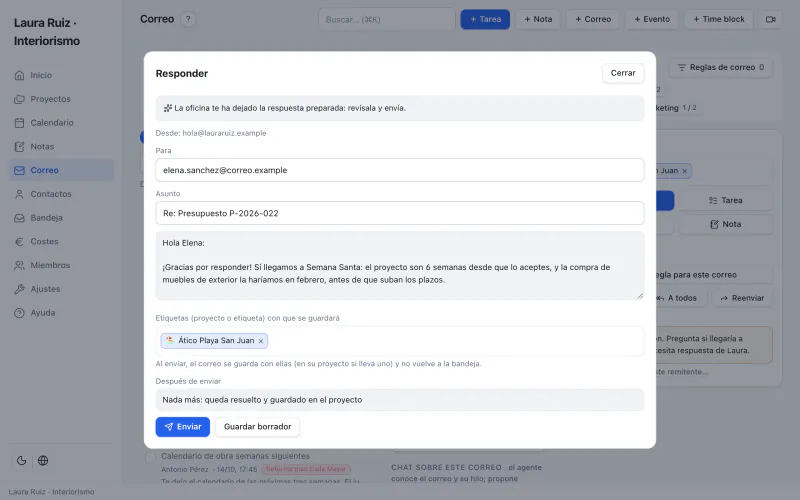Open Ayuda in the sidebar

click(x=61, y=313)
